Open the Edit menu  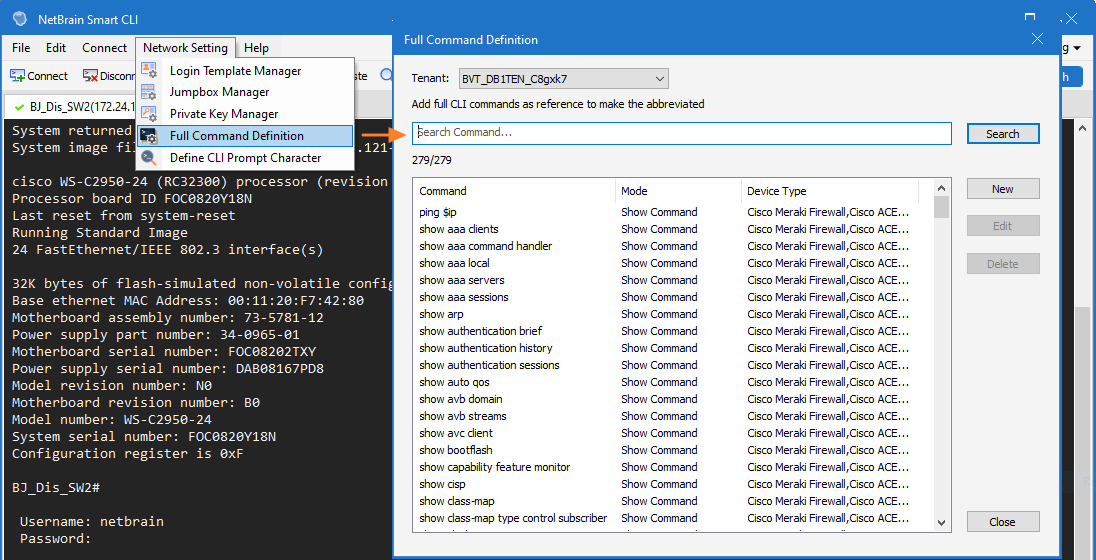coord(56,48)
